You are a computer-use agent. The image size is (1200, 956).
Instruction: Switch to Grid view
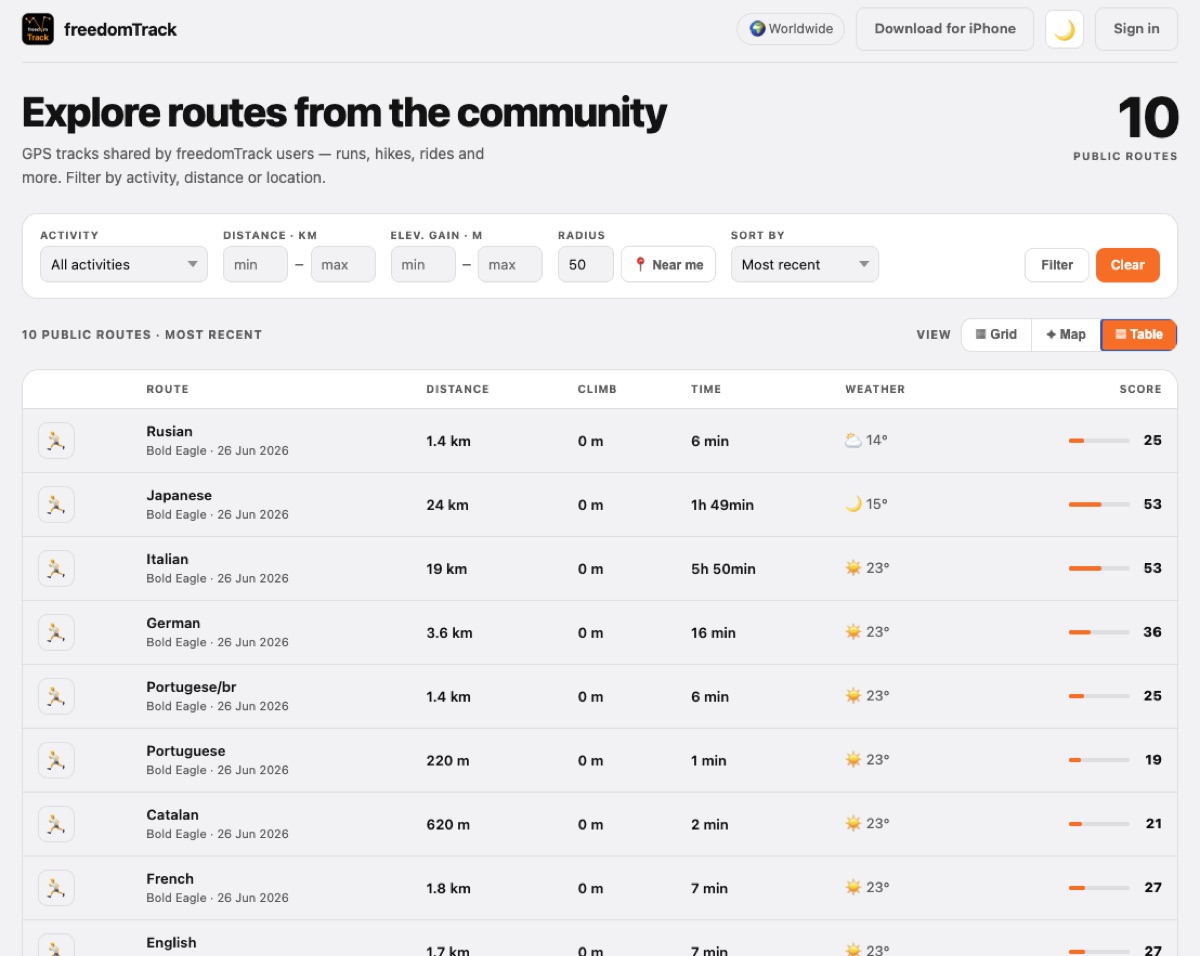[997, 335]
